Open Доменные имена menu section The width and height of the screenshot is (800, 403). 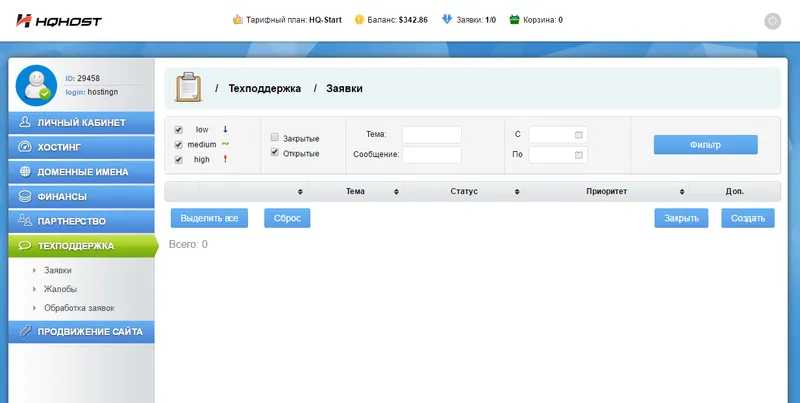click(x=81, y=172)
